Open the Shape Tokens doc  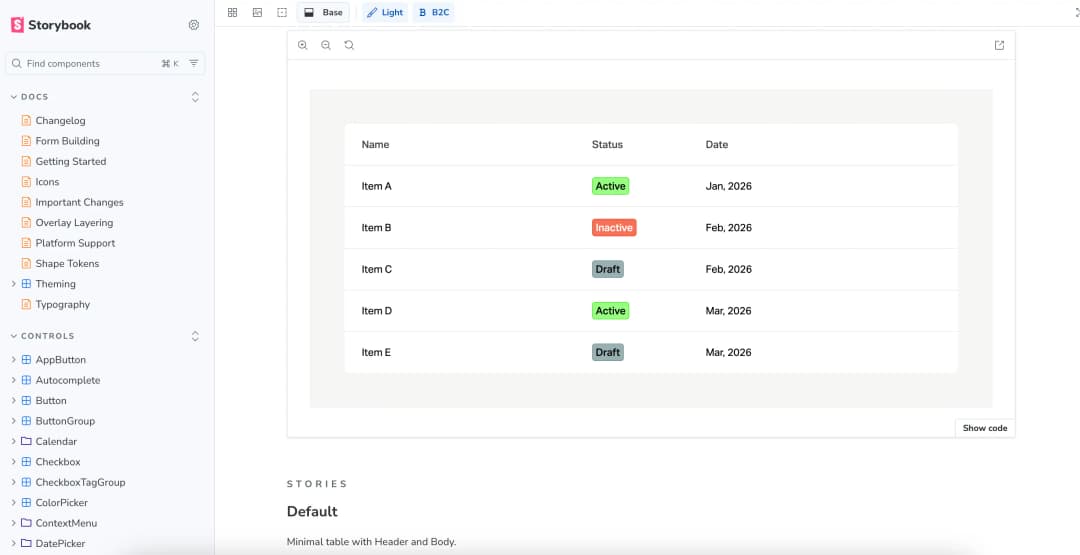[x=68, y=264]
